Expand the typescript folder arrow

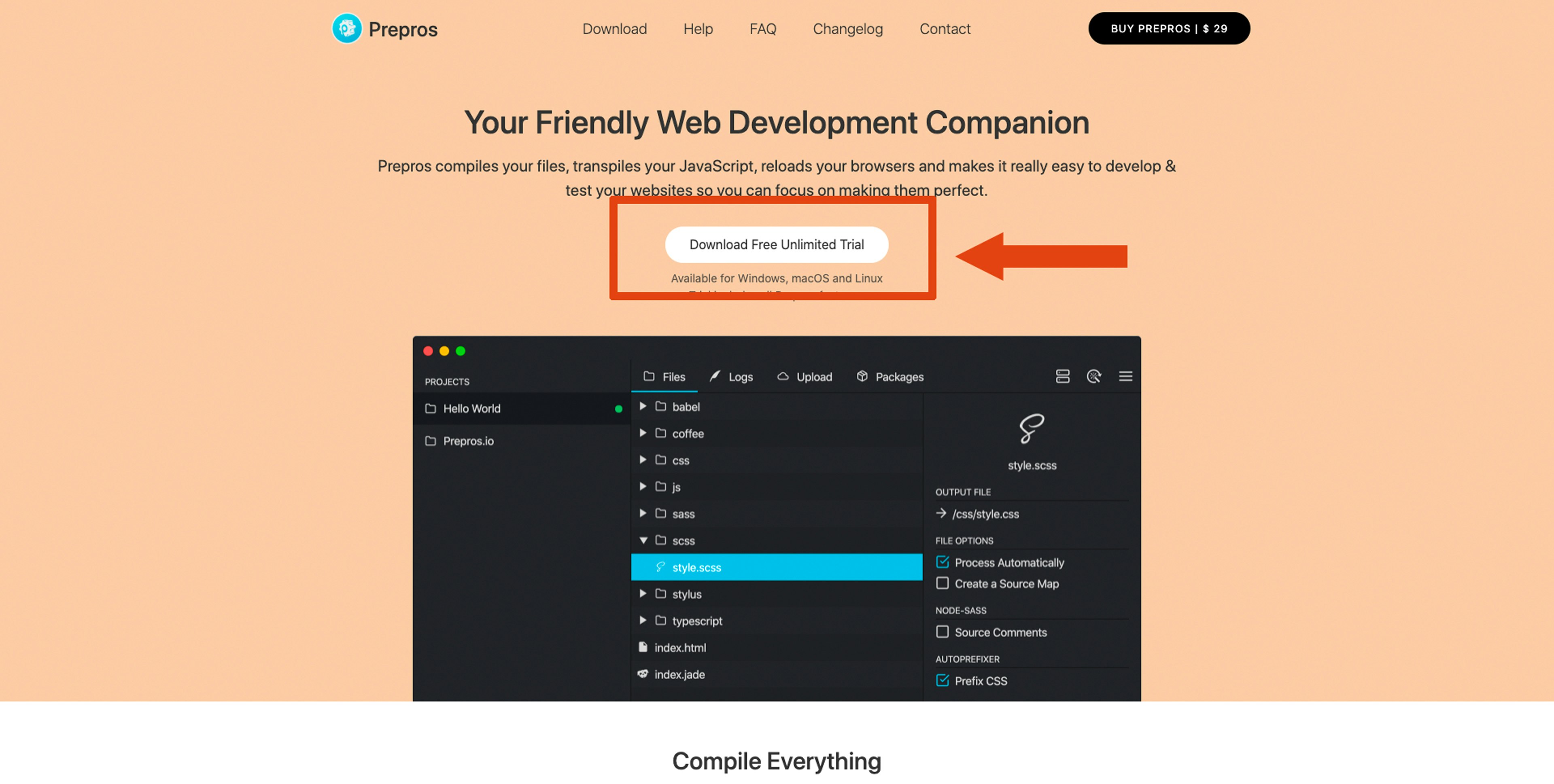point(643,620)
